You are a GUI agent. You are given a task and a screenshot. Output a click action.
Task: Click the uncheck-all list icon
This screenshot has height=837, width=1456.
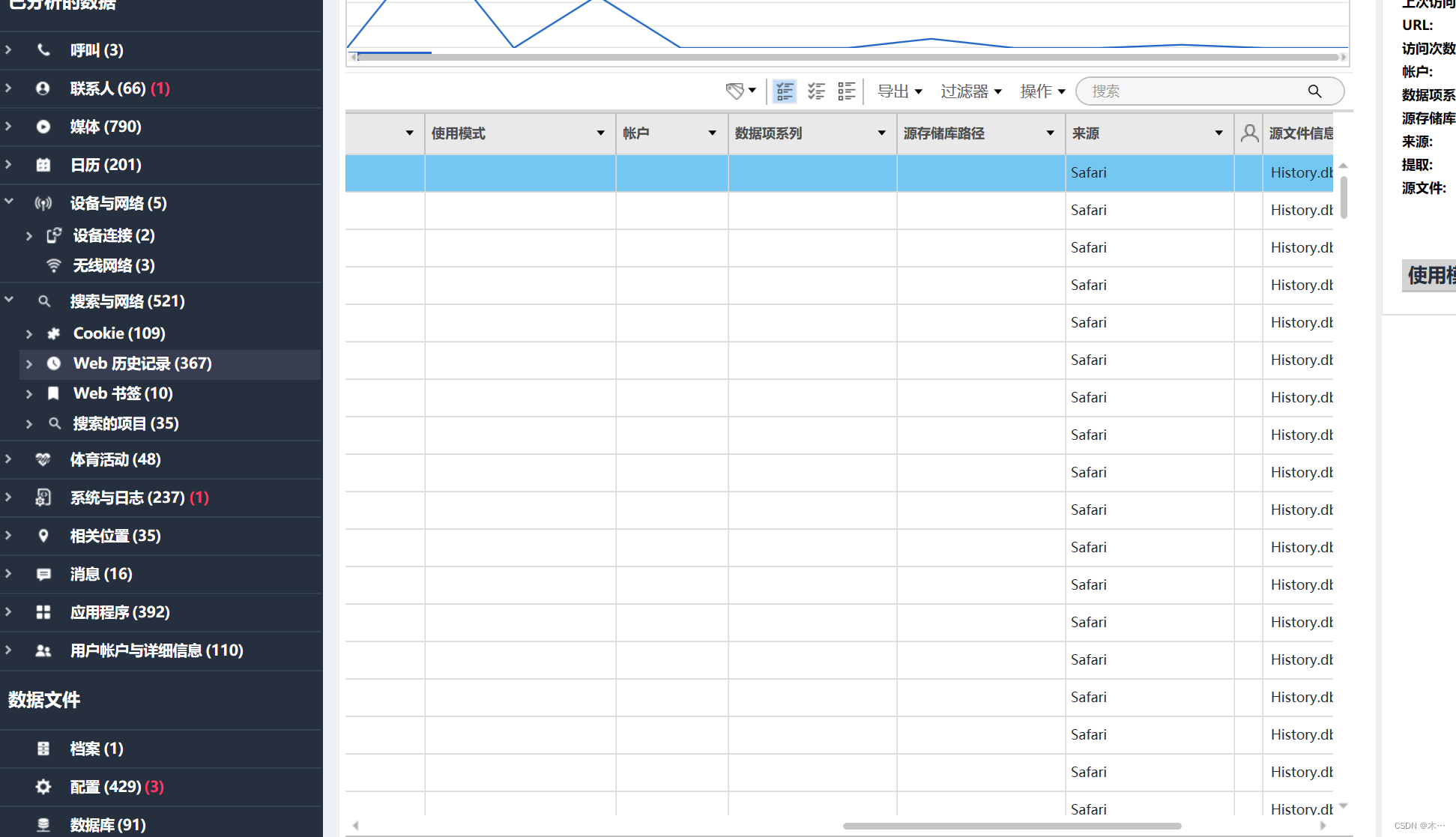coord(847,91)
